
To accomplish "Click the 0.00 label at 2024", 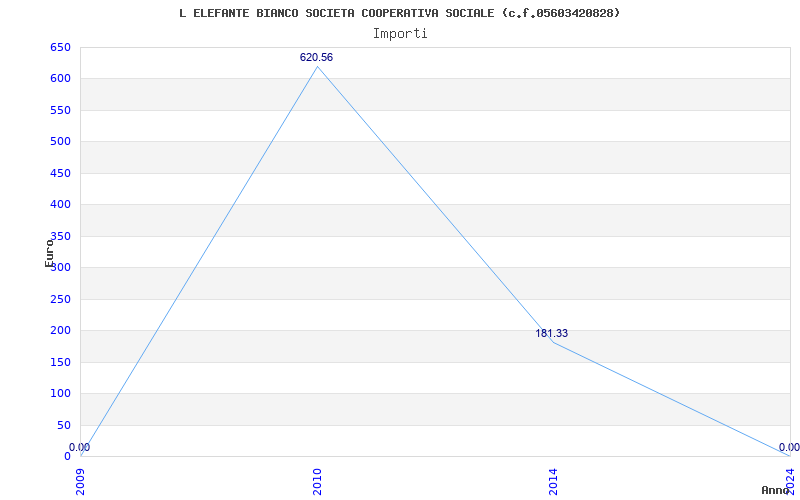I will [x=789, y=447].
